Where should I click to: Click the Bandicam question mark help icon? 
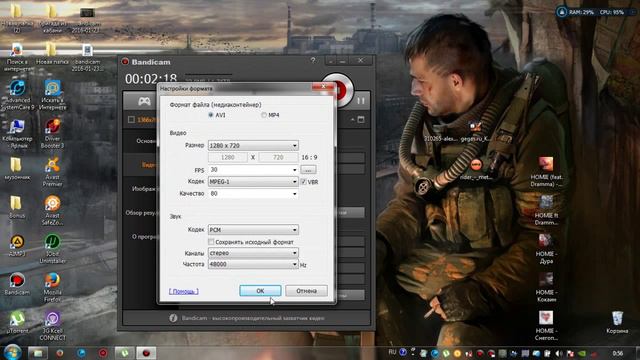point(313,61)
